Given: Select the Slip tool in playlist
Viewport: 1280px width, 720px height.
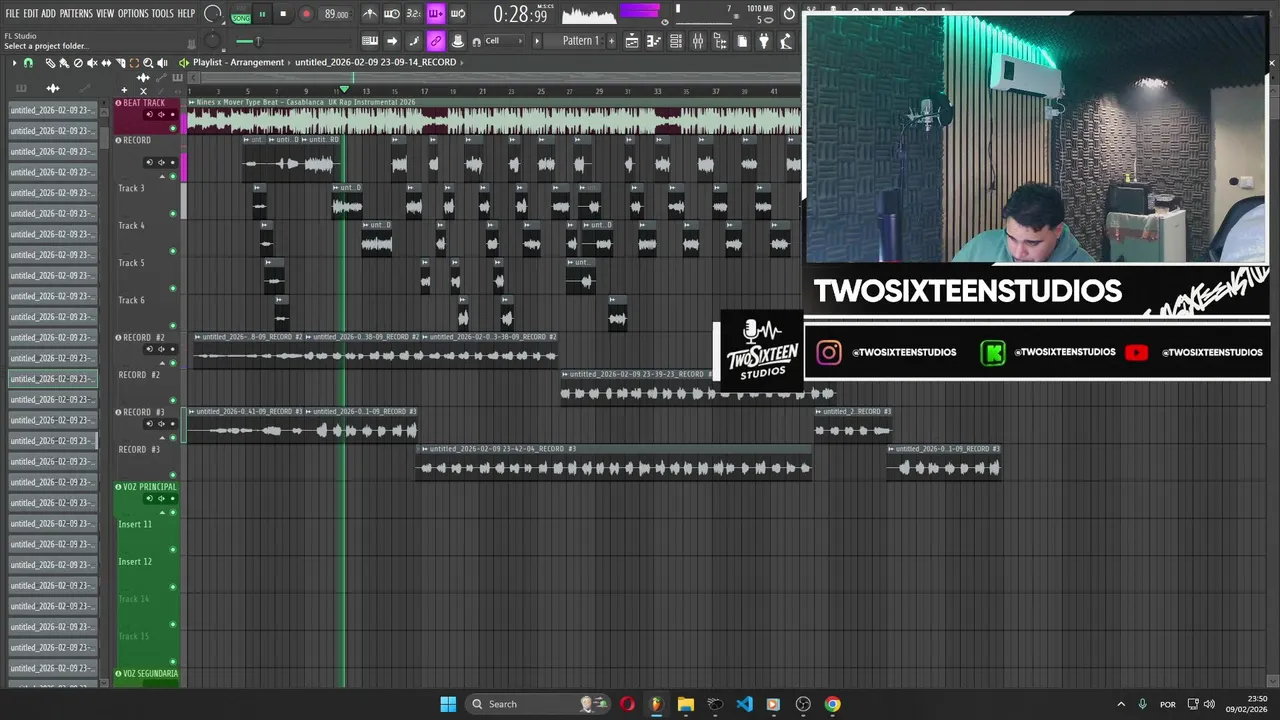Looking at the screenshot, I should 106,63.
